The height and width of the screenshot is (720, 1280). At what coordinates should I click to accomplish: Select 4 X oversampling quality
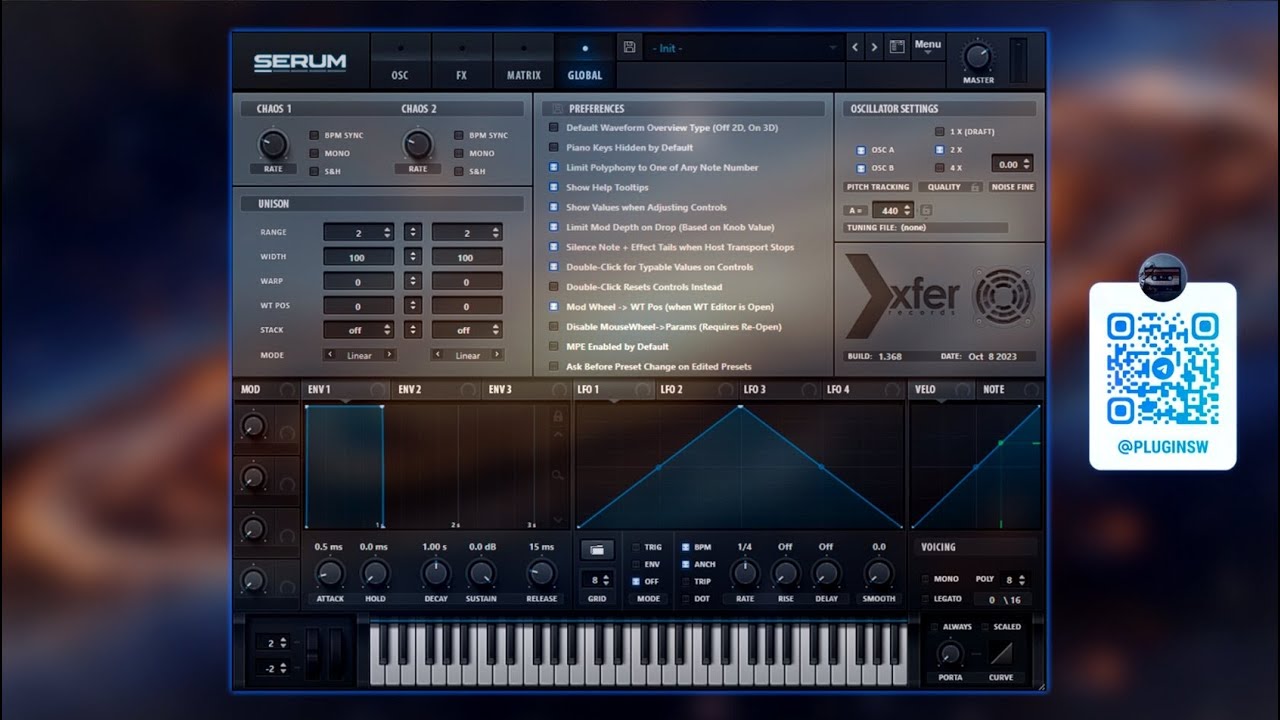(940, 168)
